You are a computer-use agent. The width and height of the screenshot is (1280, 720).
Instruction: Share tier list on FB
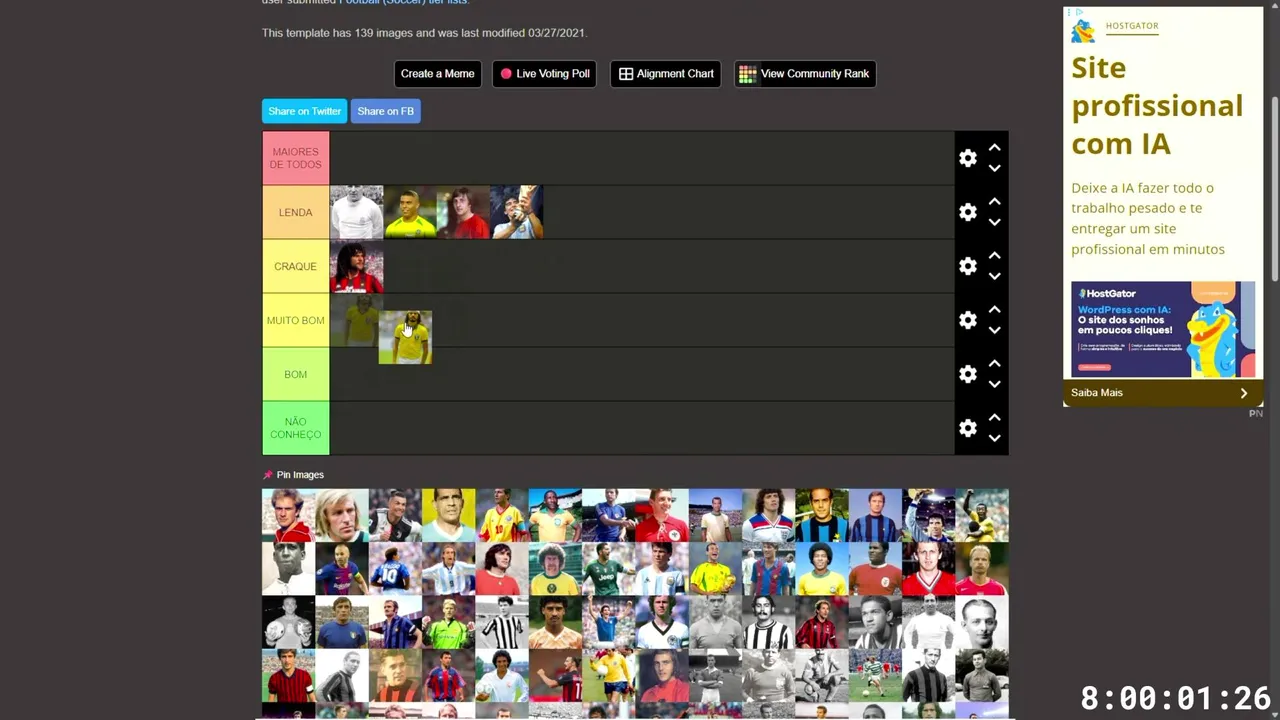385,111
